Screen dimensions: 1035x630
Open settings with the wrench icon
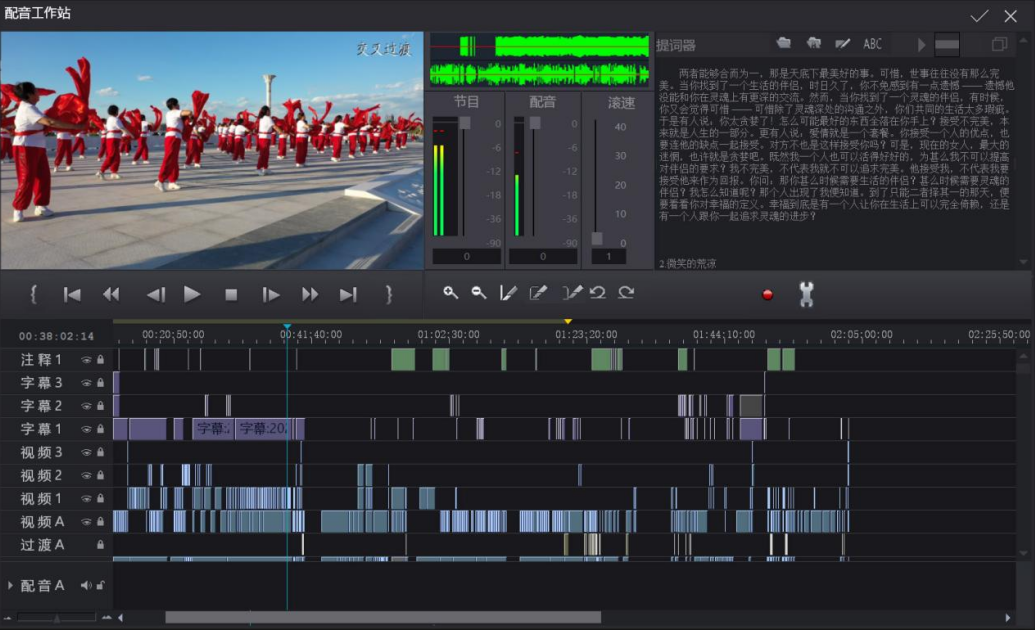pos(806,294)
